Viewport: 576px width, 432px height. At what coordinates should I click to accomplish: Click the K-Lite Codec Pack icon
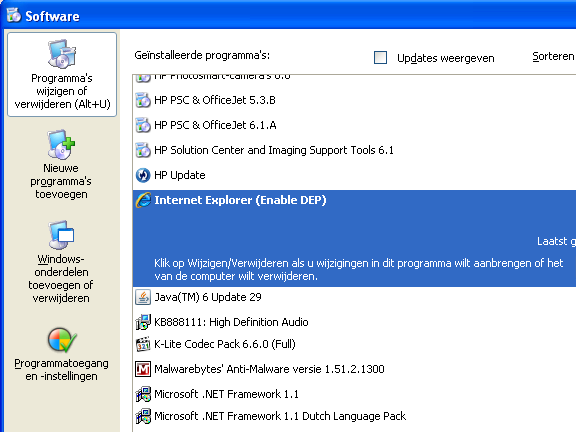tap(143, 344)
